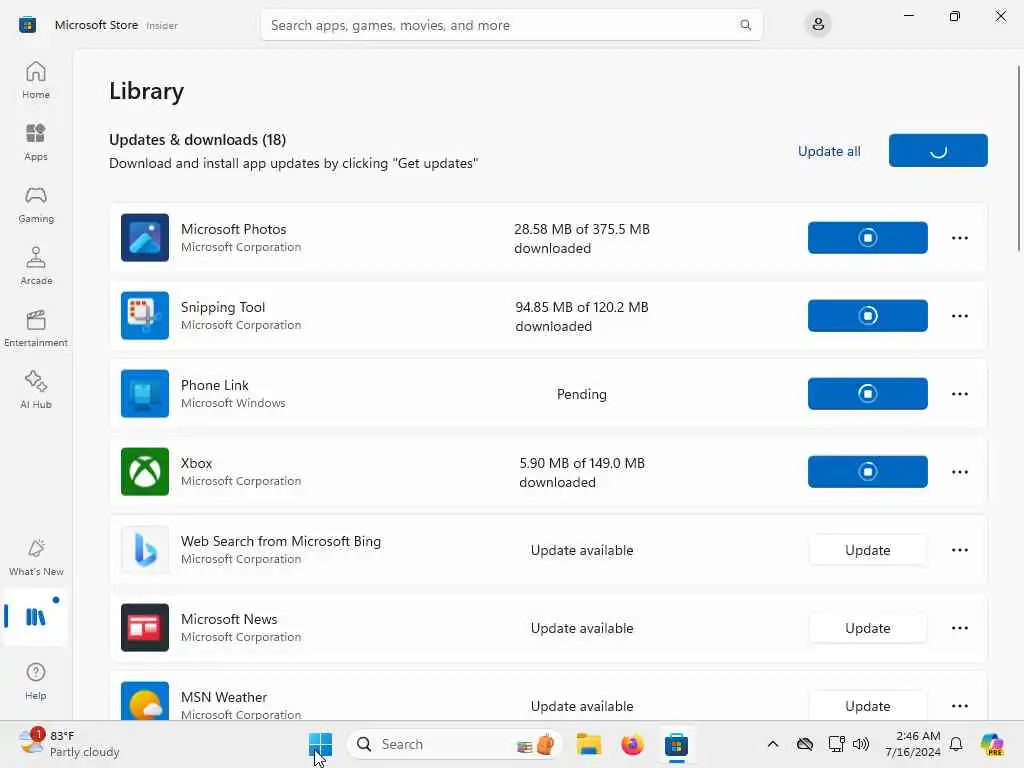1024x768 pixels.
Task: Open Microsoft News app name
Action: (229, 619)
